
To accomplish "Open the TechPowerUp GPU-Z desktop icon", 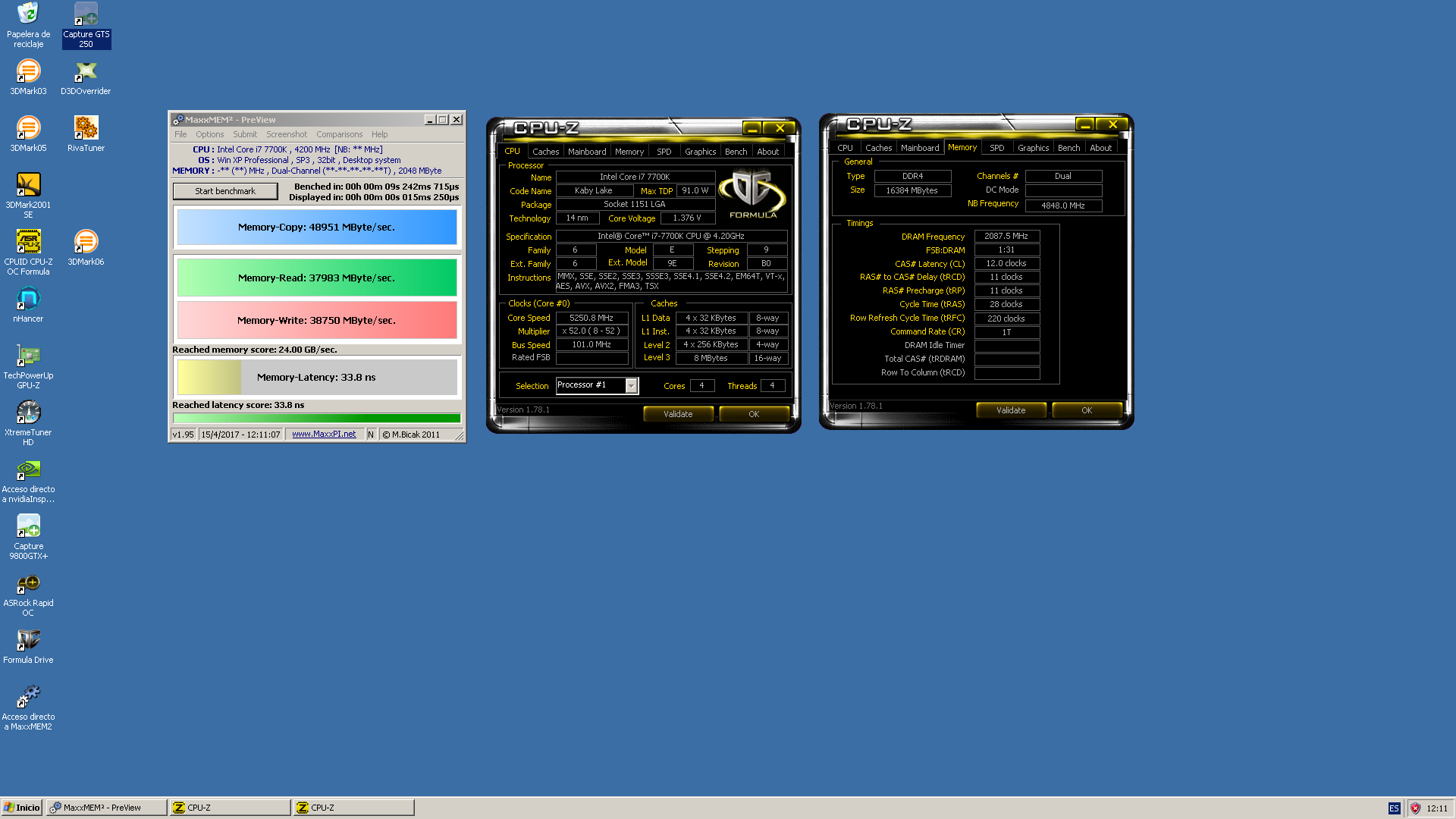I will [x=28, y=366].
